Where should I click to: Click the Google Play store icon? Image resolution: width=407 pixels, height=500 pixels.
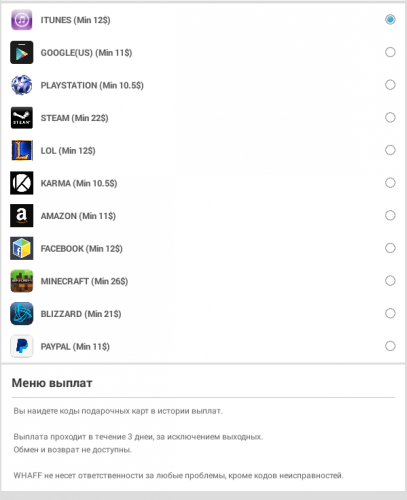point(22,52)
